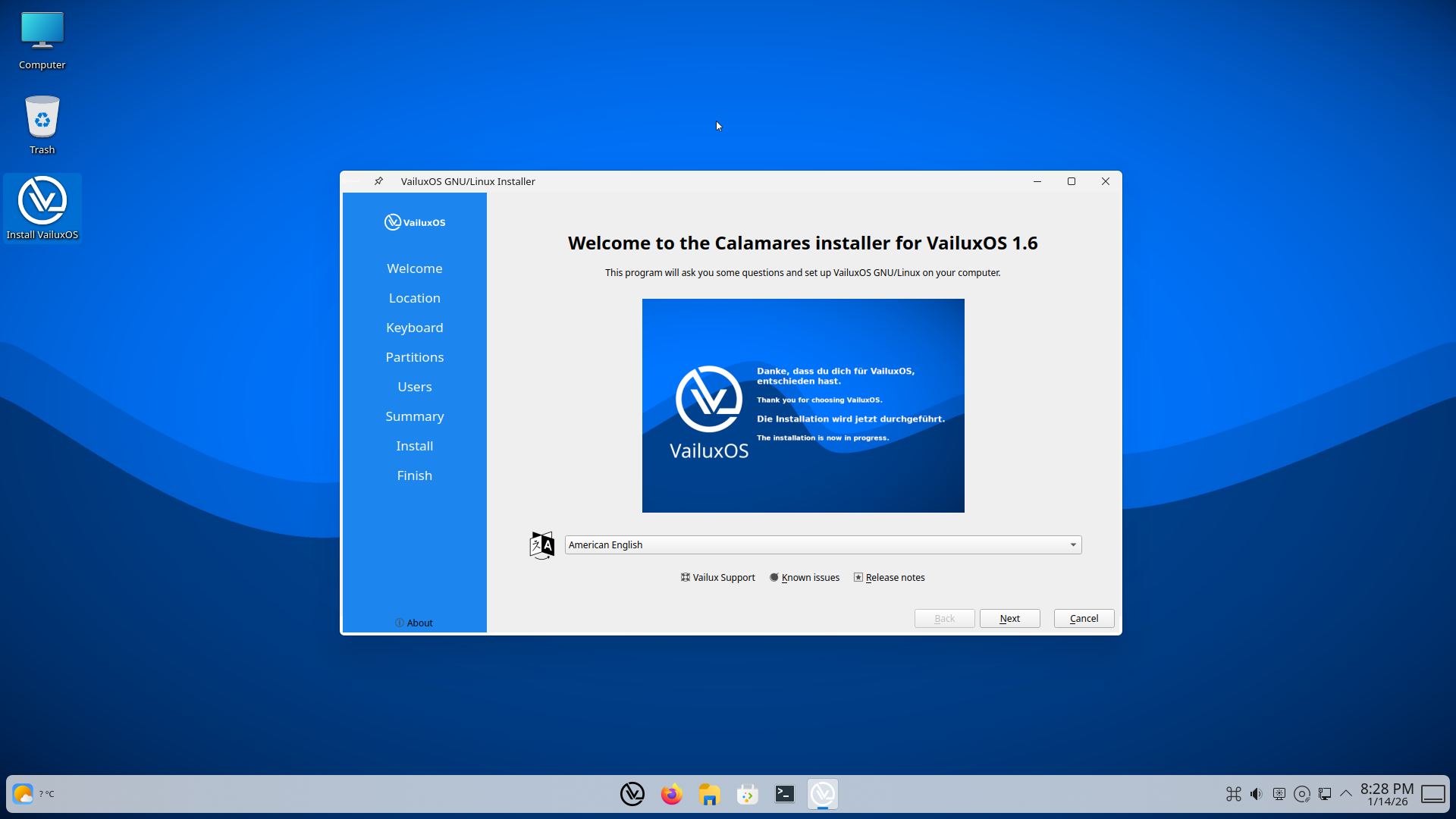1456x819 pixels.
Task: Launch Firefox from the taskbar
Action: coord(671,794)
